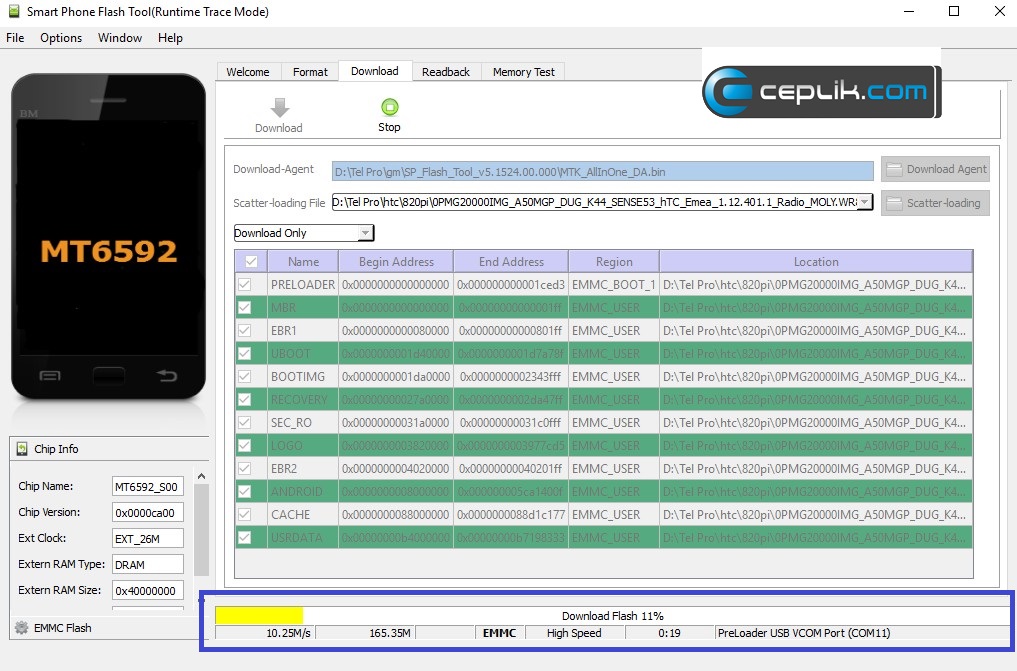1017x671 pixels.
Task: Click the Extern RAM Type field DRAM
Action: click(147, 564)
